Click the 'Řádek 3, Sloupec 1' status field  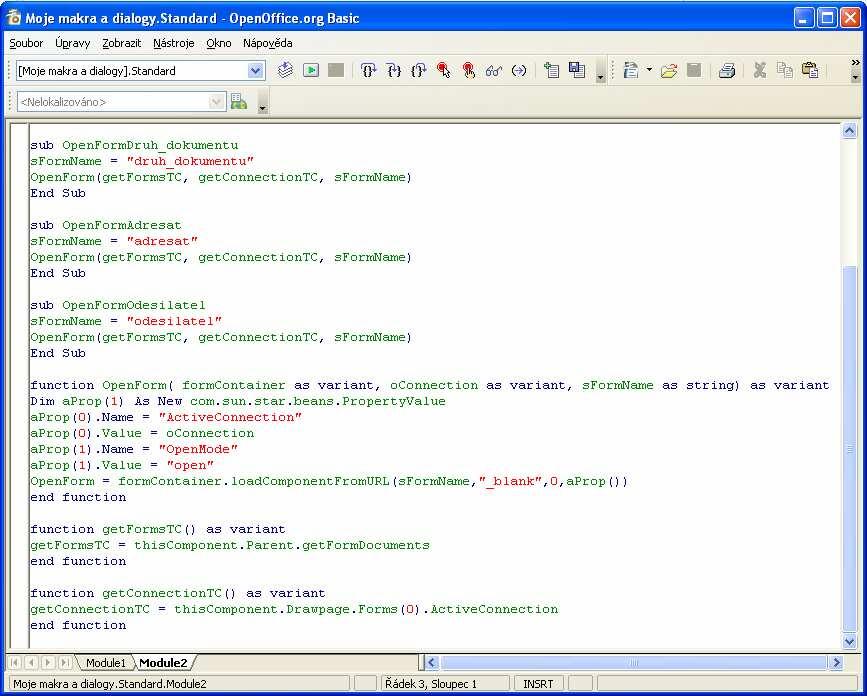click(445, 684)
